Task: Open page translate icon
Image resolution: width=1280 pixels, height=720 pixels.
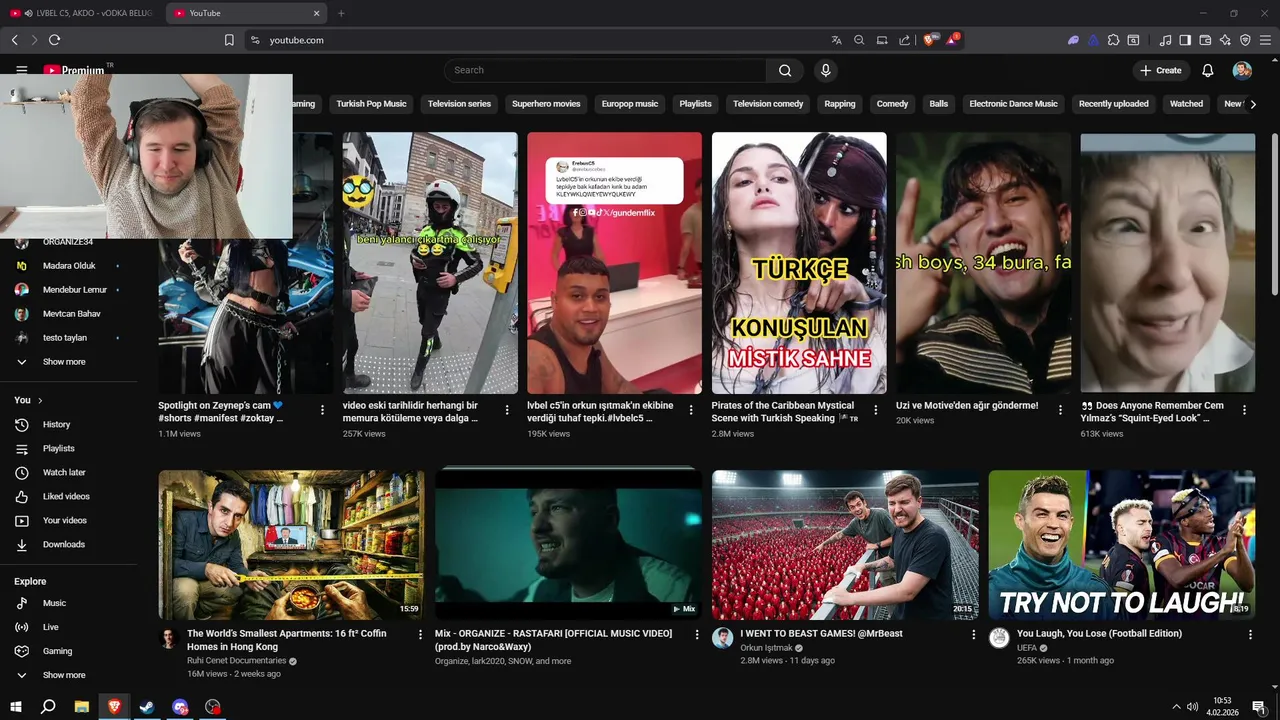Action: click(x=836, y=40)
